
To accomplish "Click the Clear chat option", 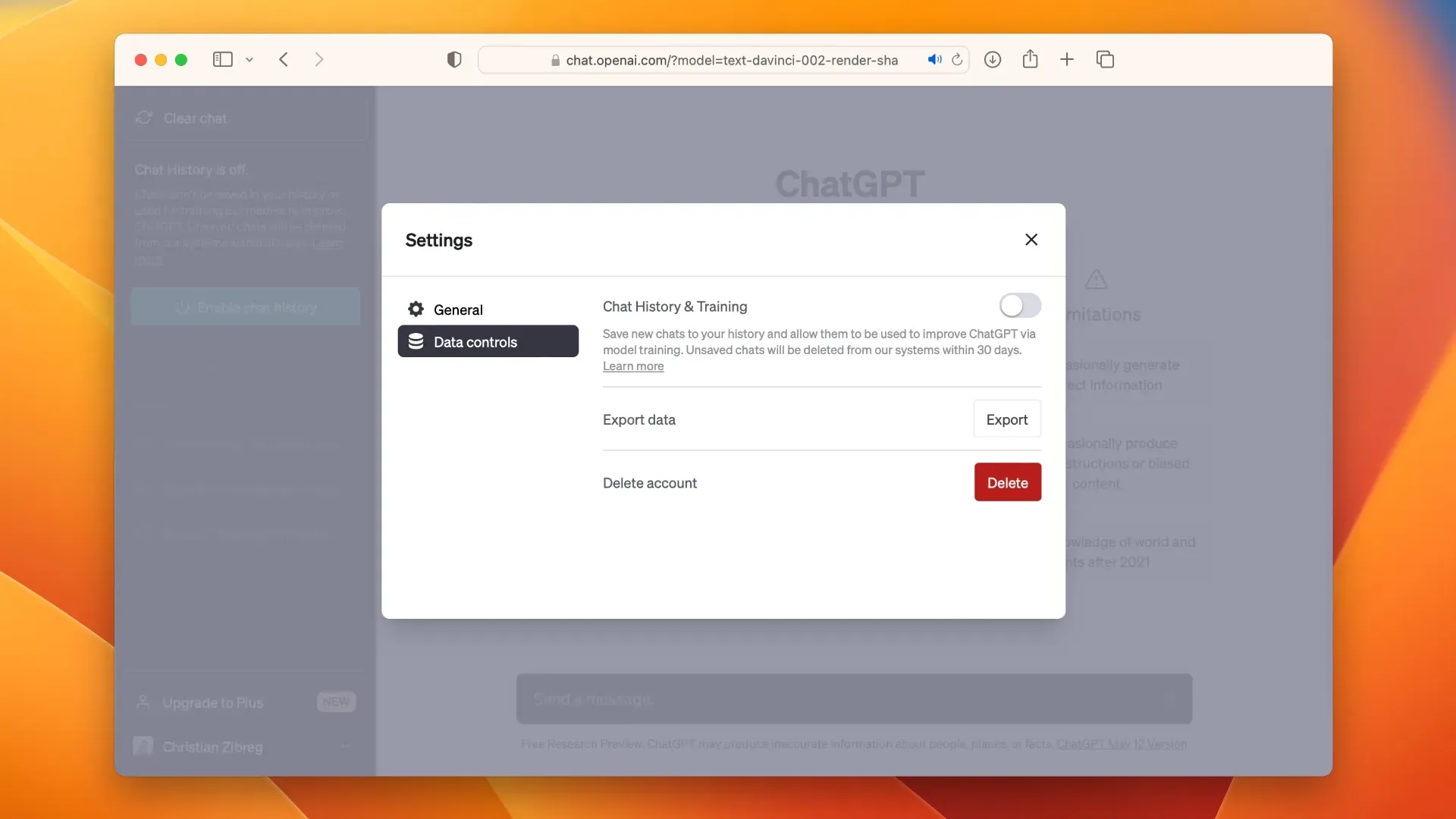I will [x=194, y=117].
